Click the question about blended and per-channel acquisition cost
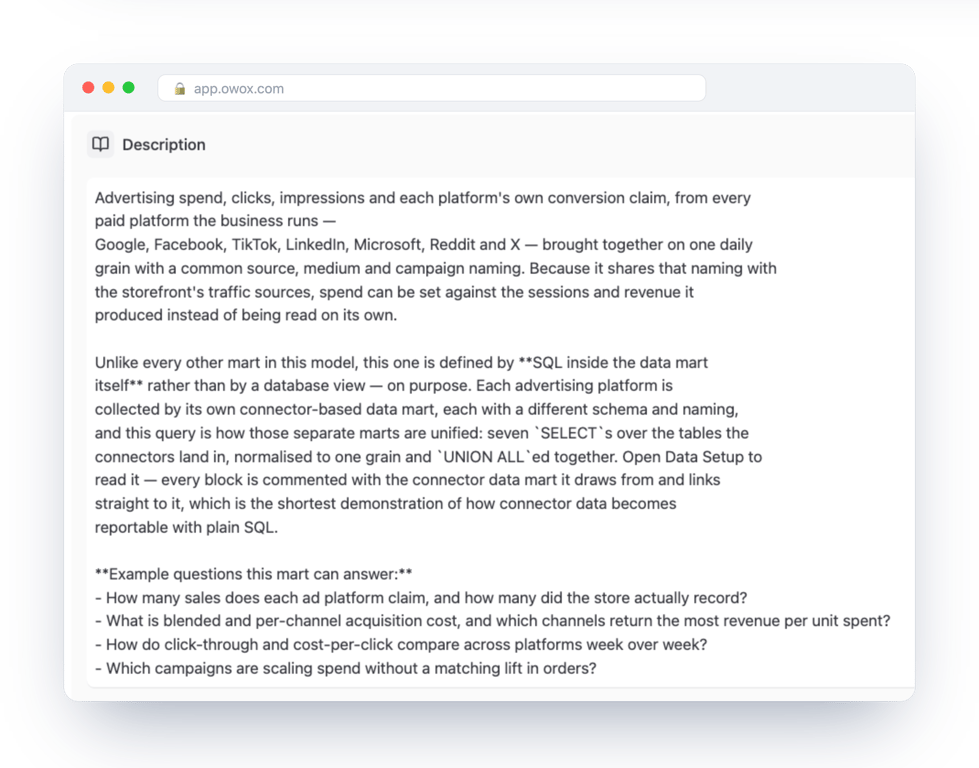This screenshot has height=768, width=979. click(493, 621)
